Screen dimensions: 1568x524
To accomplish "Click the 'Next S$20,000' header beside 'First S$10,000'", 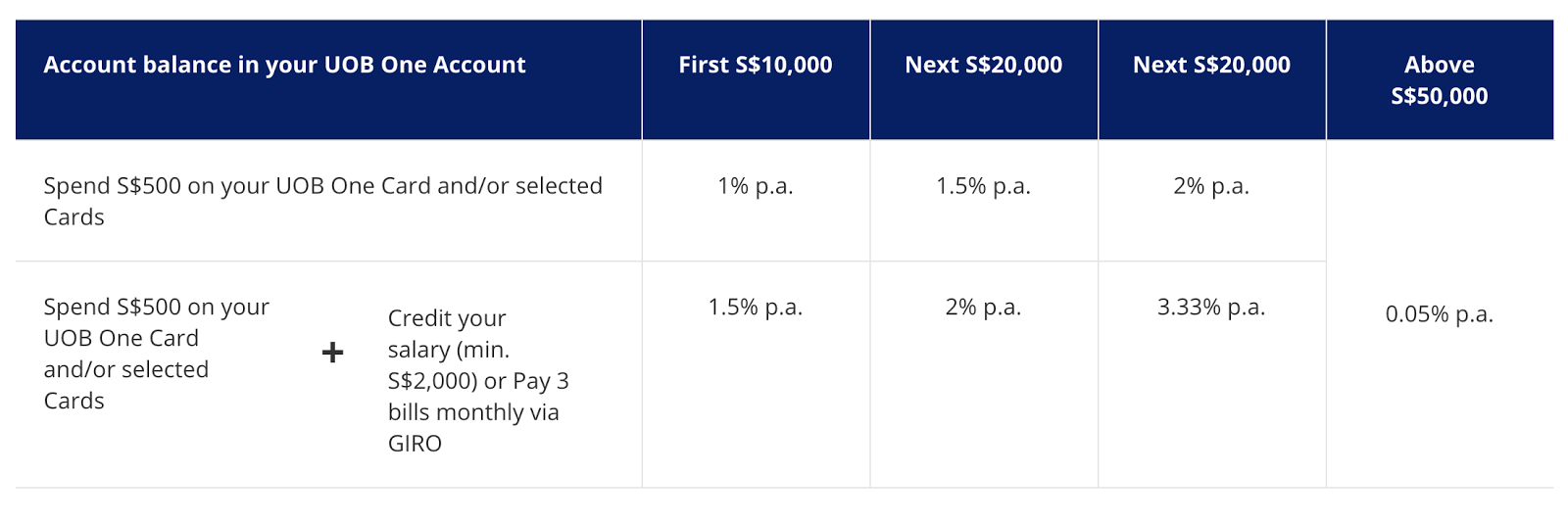I will [x=983, y=66].
